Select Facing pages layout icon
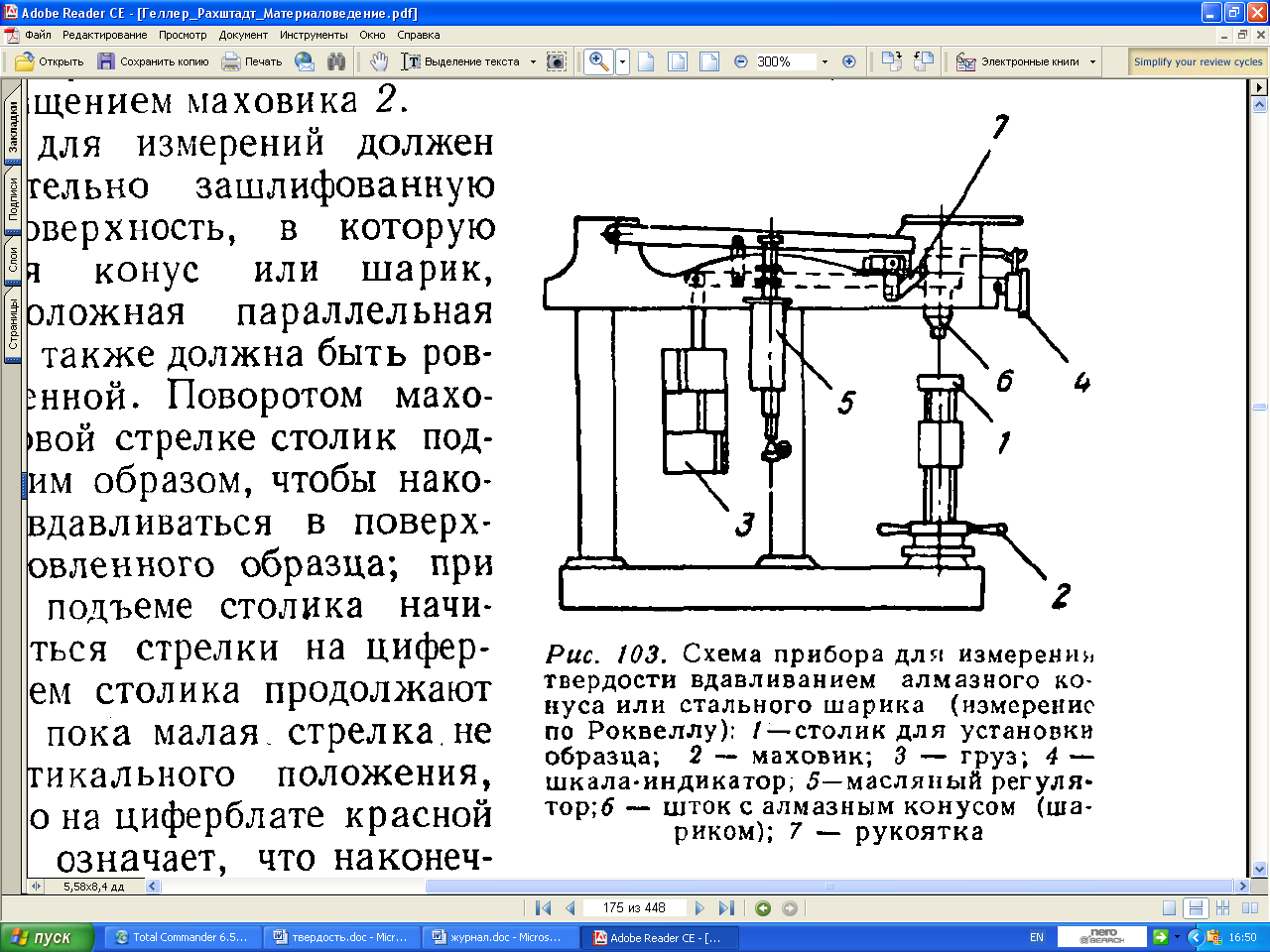 pyautogui.click(x=1249, y=907)
